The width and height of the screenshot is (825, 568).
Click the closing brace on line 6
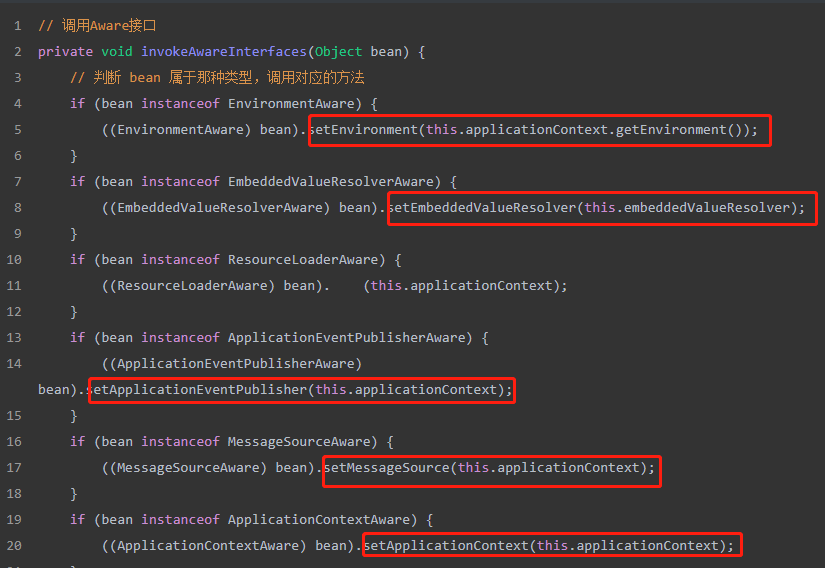pyautogui.click(x=74, y=156)
